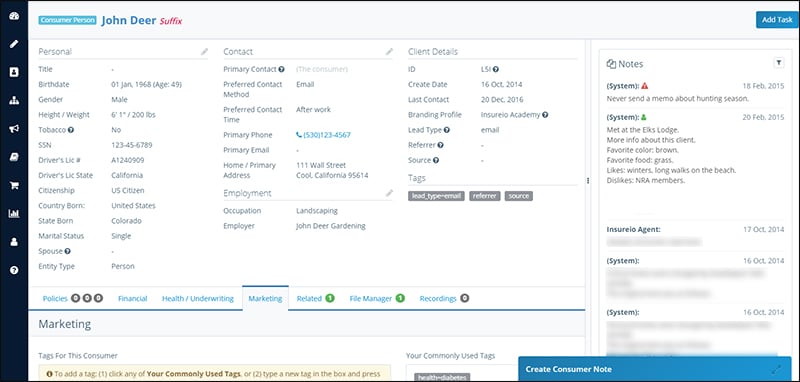Click the help icon next to Spouse
This screenshot has height=382, width=800.
point(67,251)
